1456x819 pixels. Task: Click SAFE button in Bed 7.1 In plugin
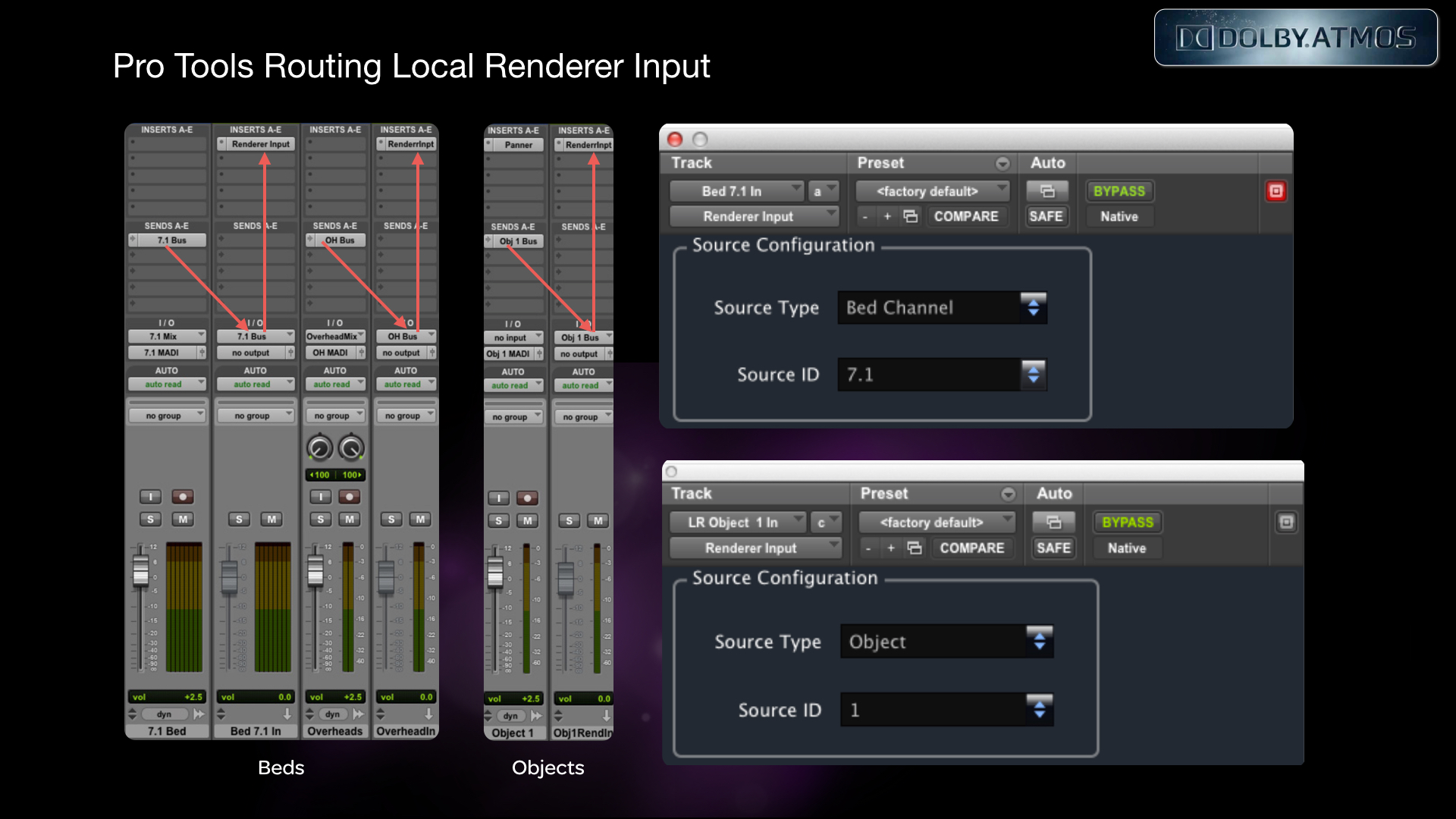[1045, 217]
